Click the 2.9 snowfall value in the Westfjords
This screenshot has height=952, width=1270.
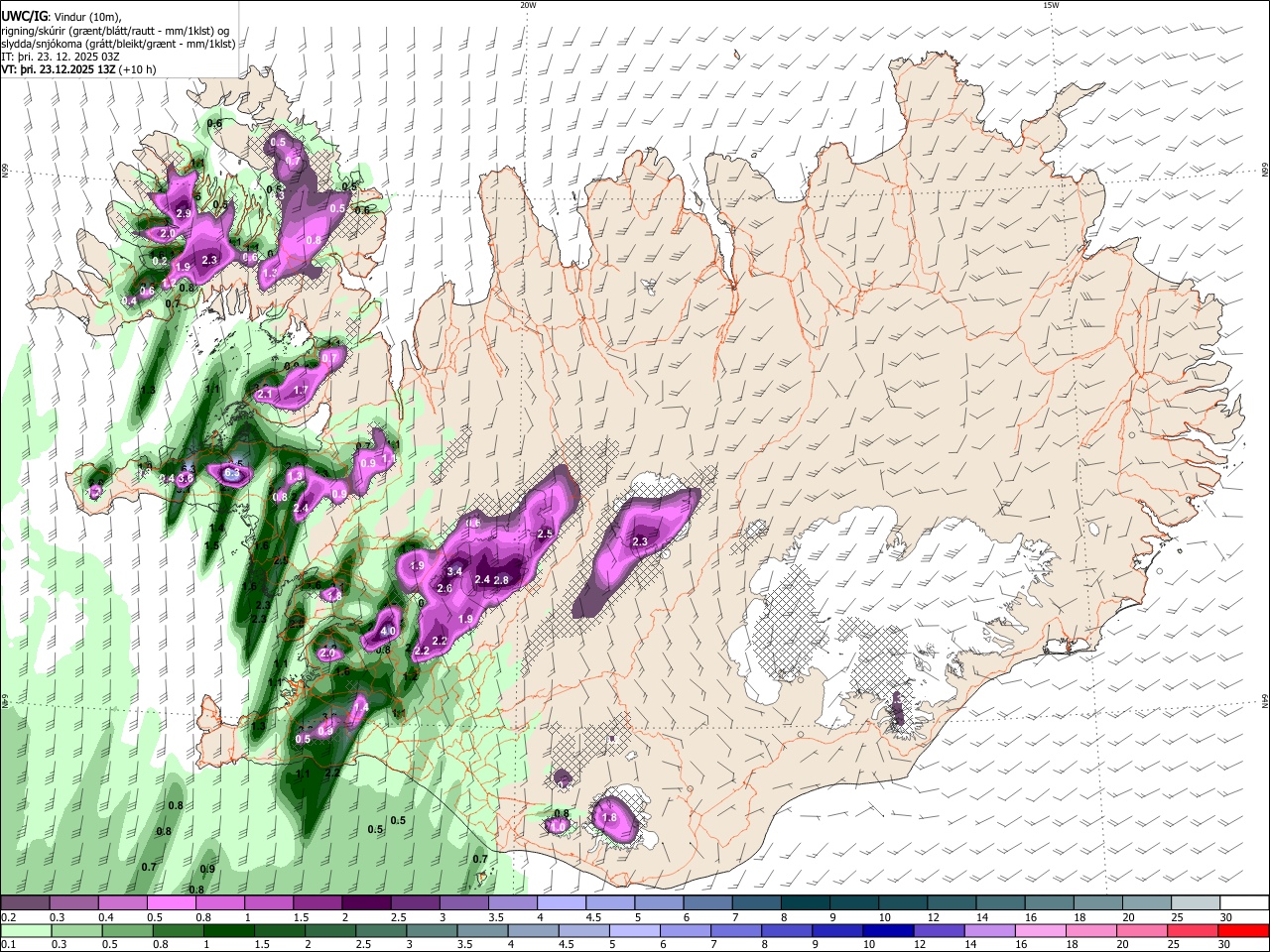[184, 213]
